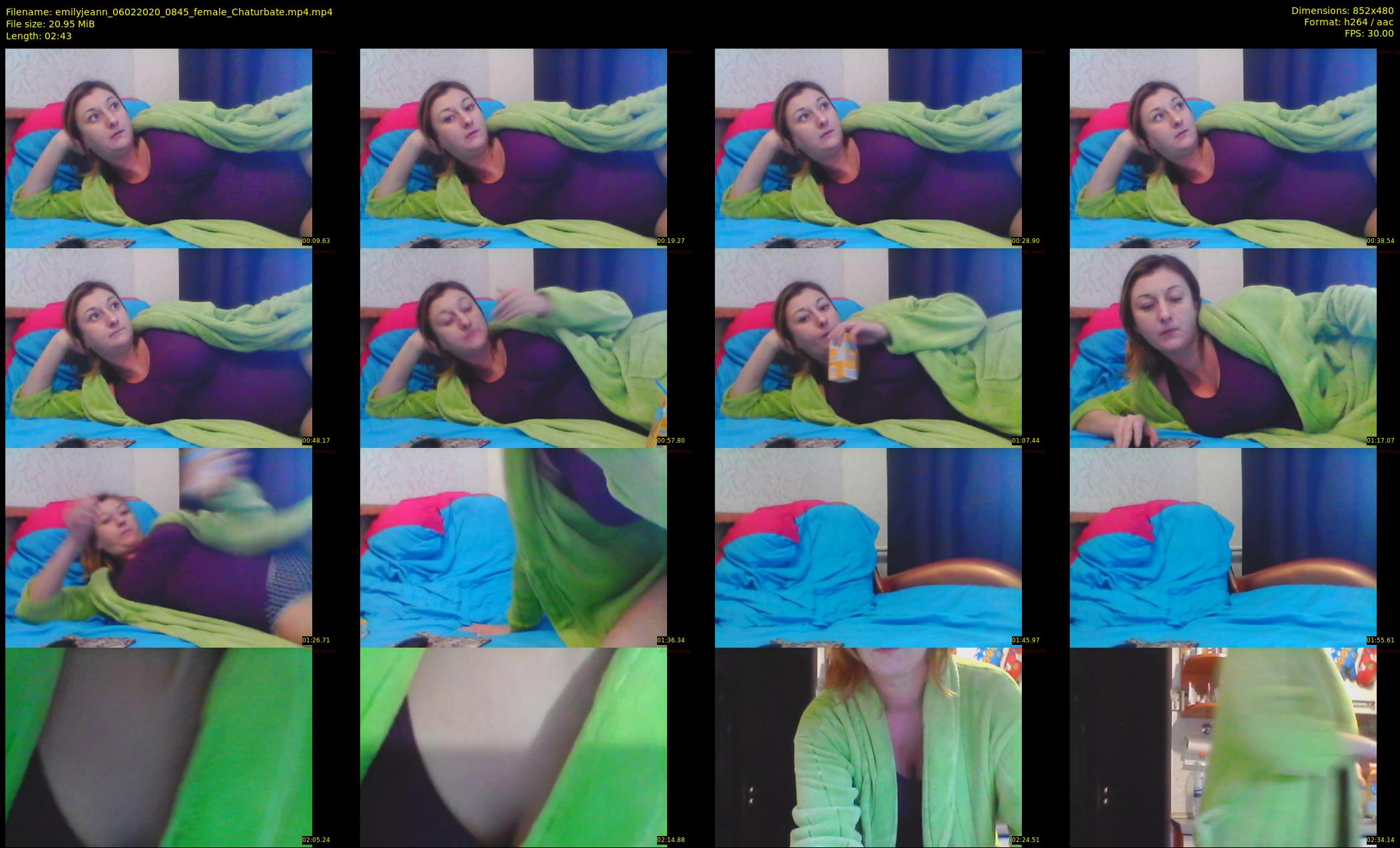Click the Filename text line in header

(169, 12)
